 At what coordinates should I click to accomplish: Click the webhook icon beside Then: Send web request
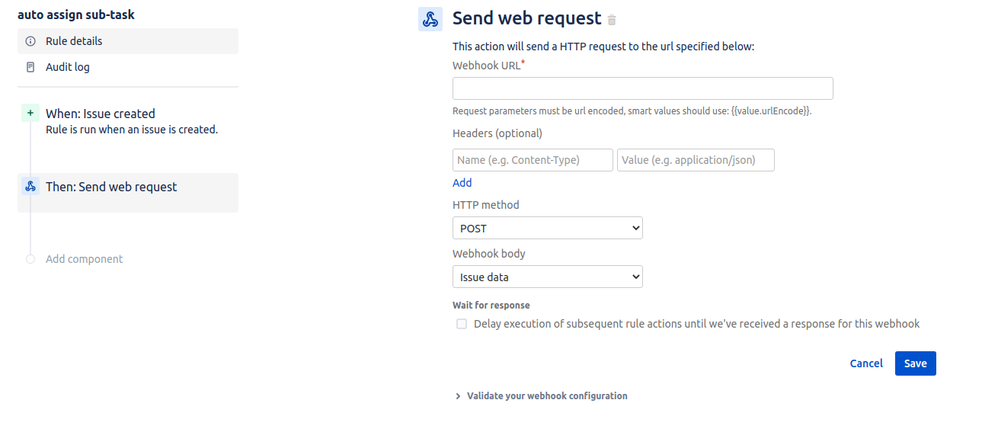[x=30, y=187]
